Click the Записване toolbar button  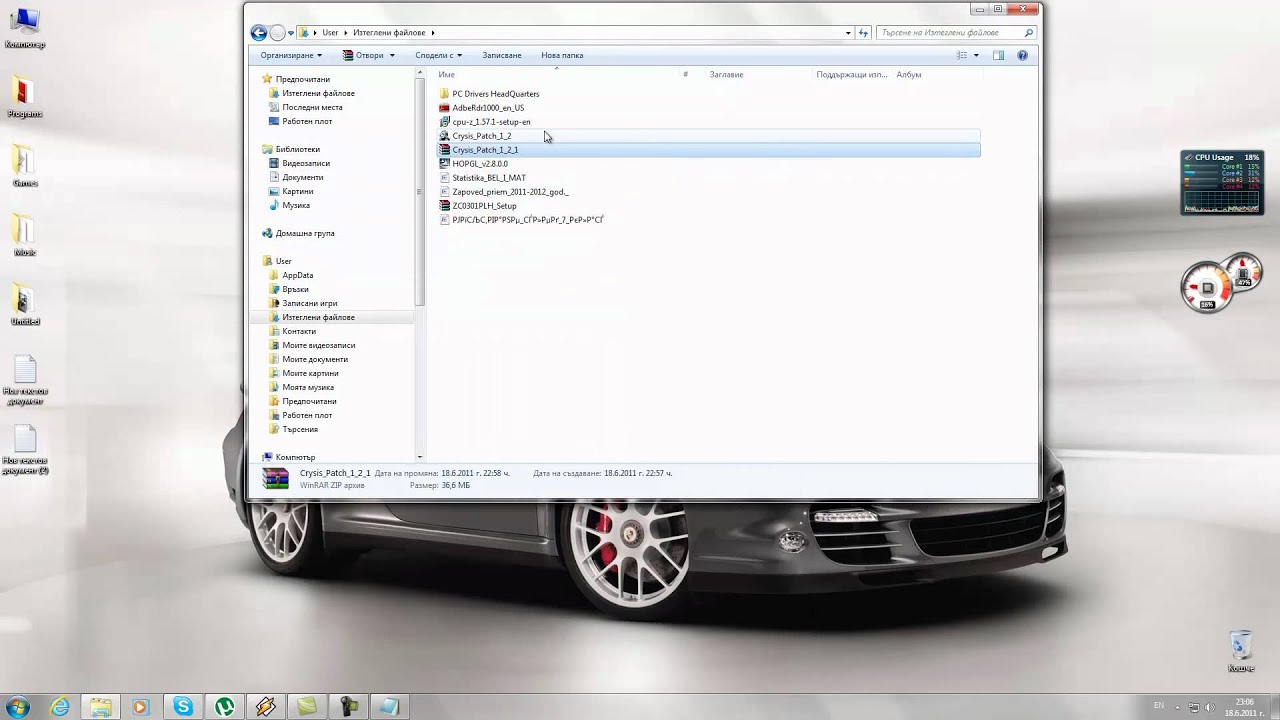tap(501, 55)
